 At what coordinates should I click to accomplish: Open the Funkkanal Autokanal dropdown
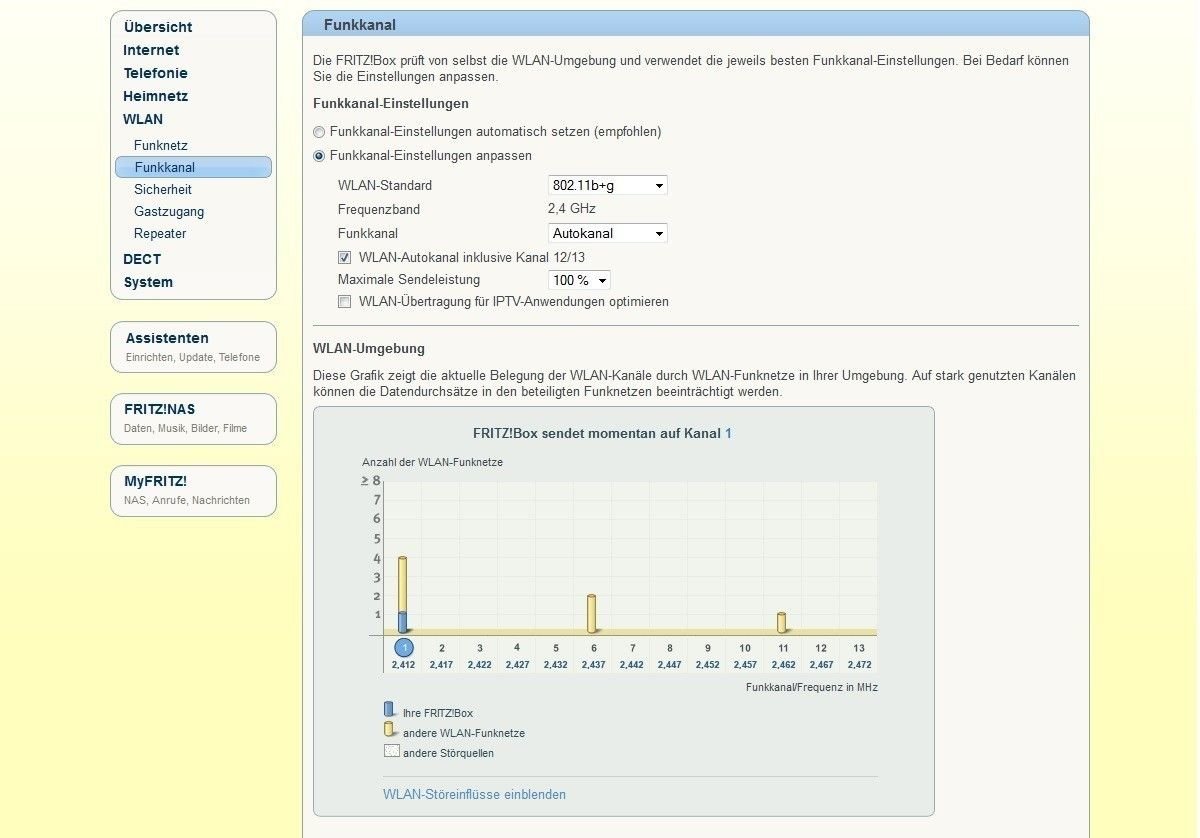(x=608, y=233)
